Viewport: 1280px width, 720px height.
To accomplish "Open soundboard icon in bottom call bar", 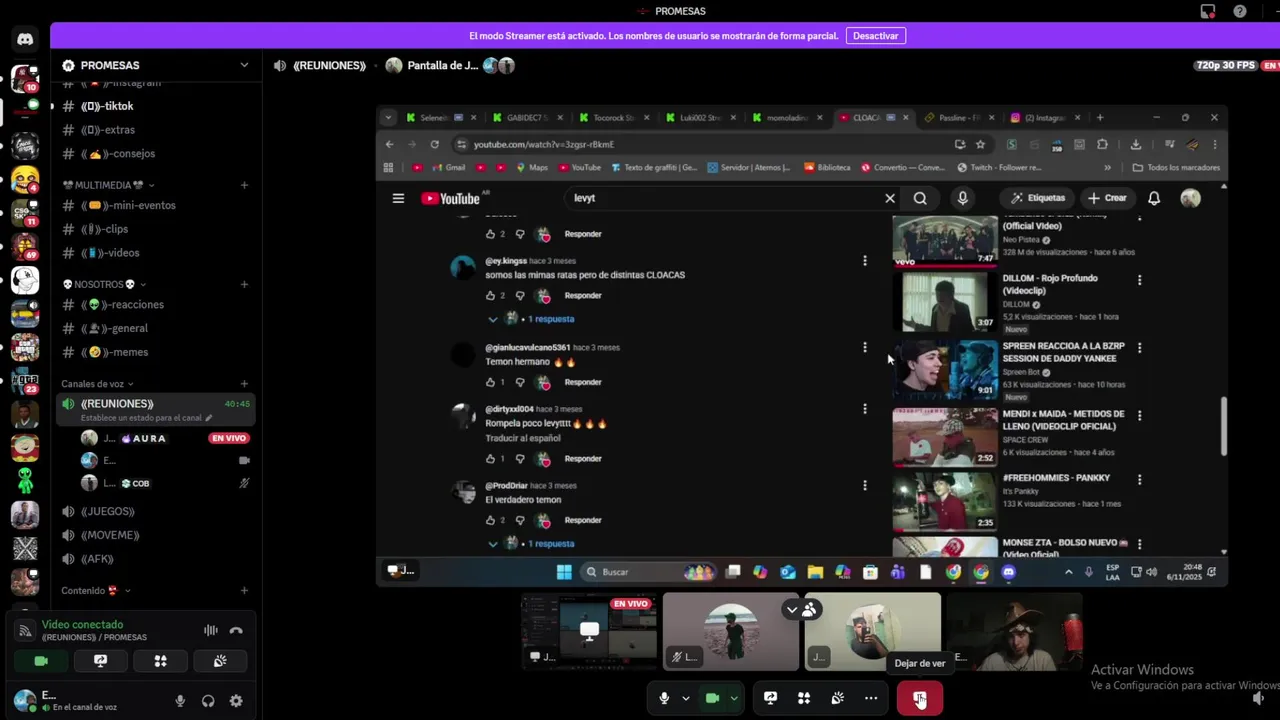I will (x=838, y=698).
